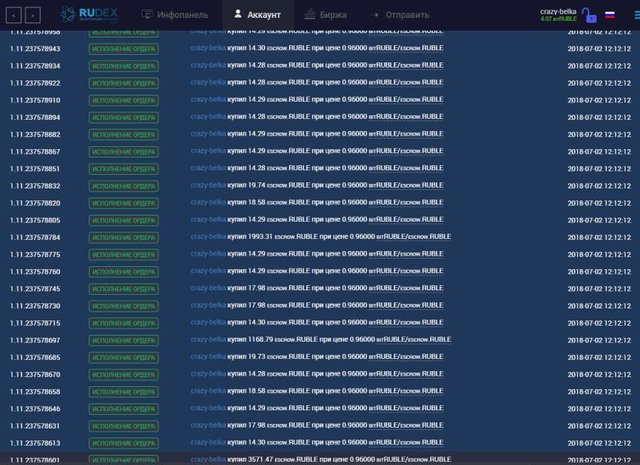Click Исполнение ордера label in row 1.11.237578613
Screen dimensions: 640x465
[124, 443]
